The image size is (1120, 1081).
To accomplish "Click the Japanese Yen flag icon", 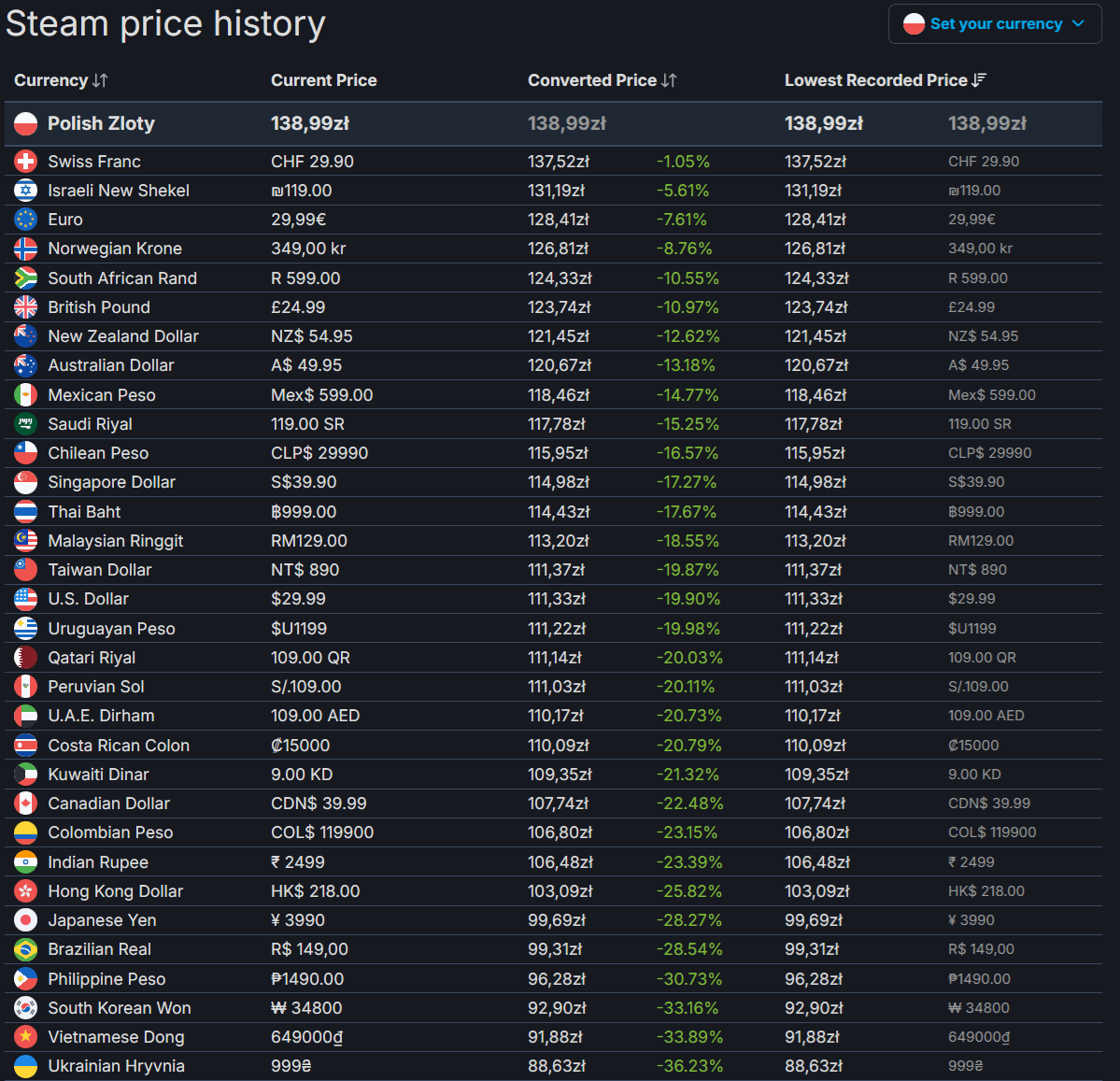I will [x=26, y=920].
